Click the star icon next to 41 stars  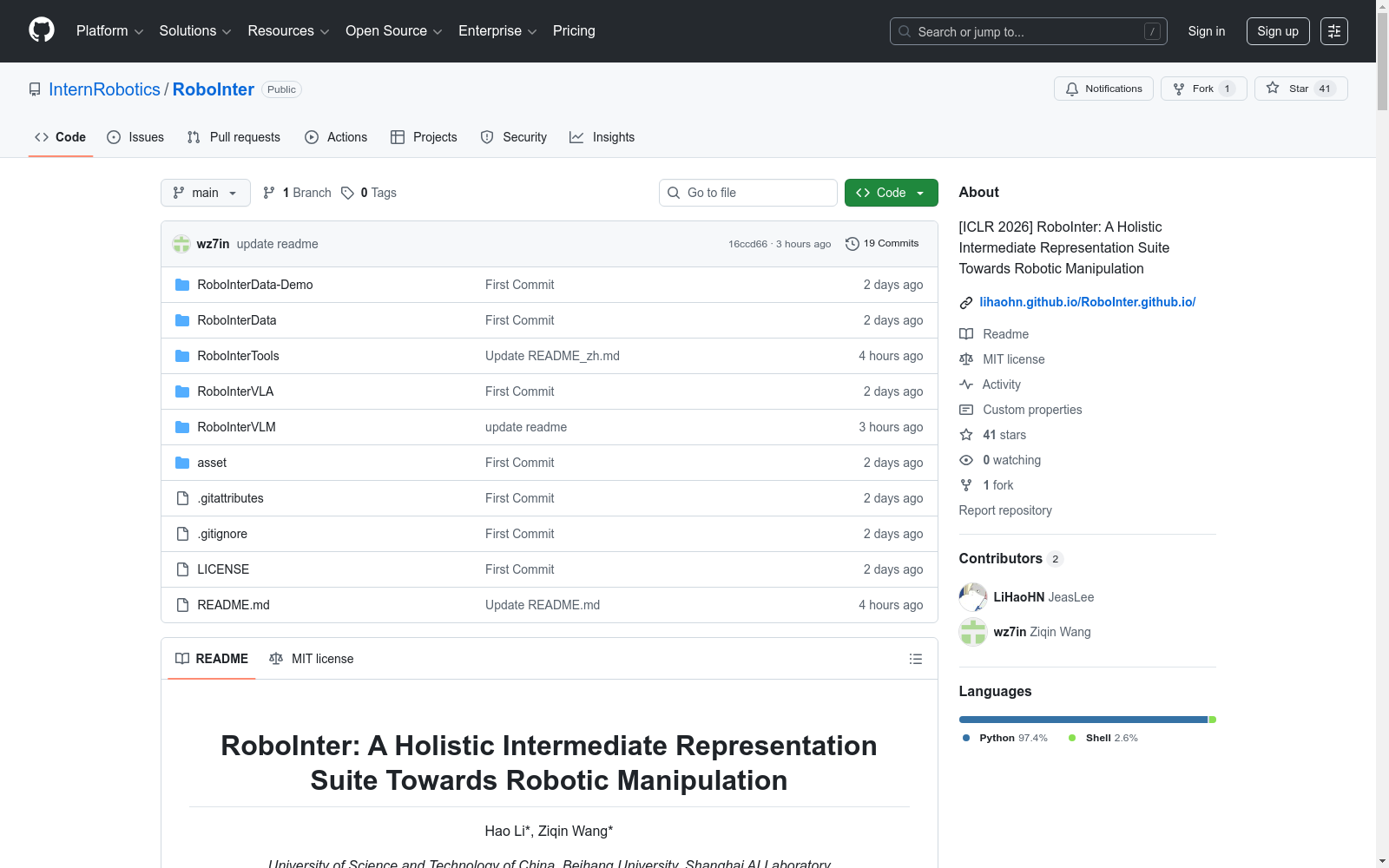(966, 435)
